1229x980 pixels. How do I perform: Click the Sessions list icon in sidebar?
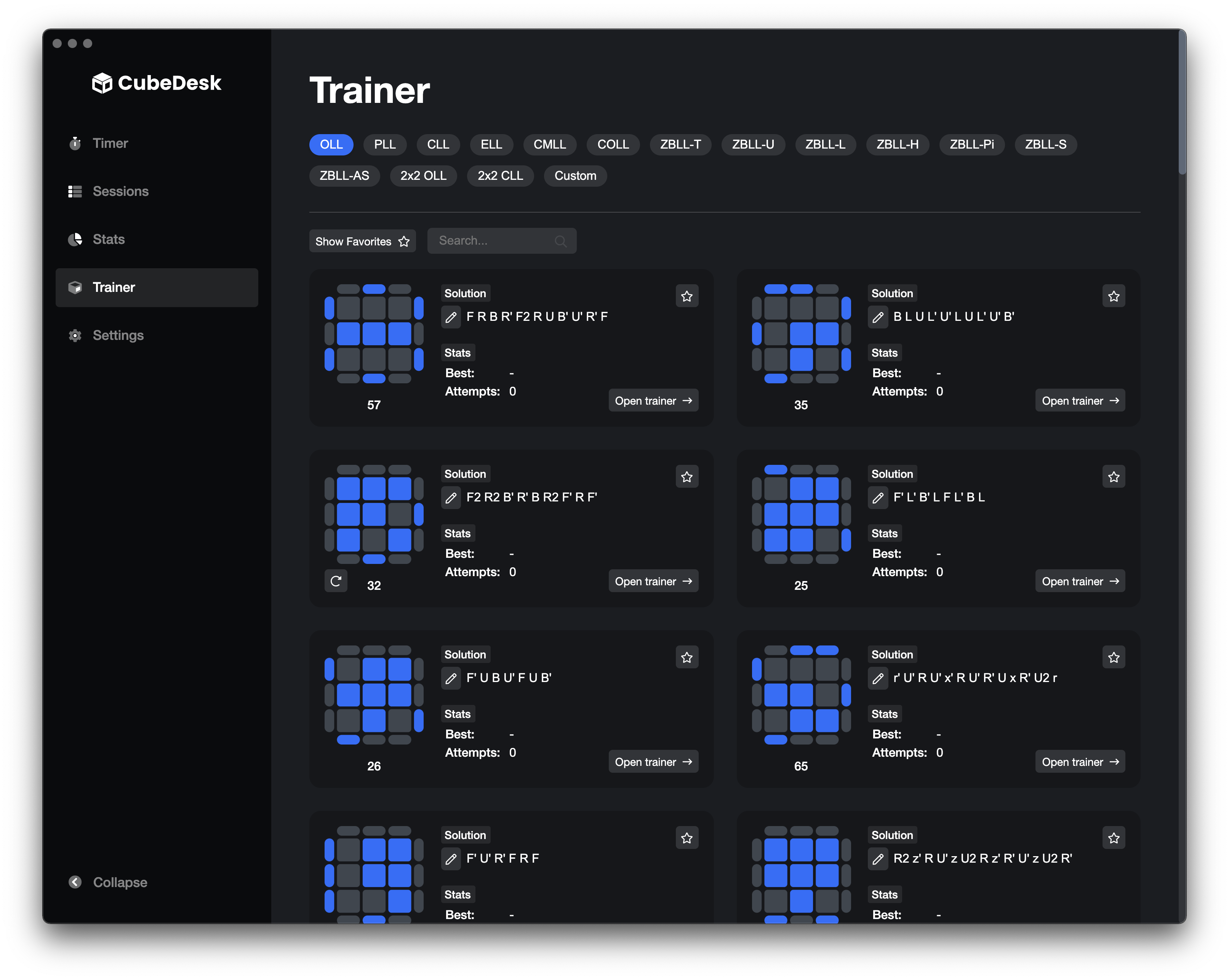75,192
